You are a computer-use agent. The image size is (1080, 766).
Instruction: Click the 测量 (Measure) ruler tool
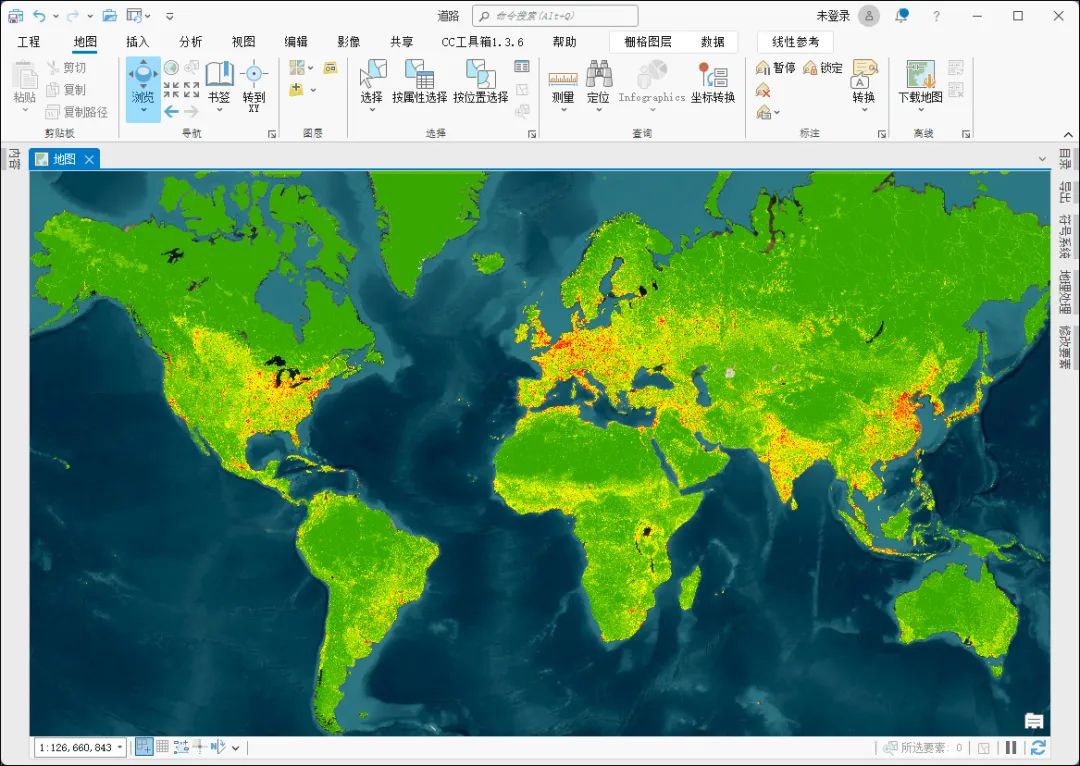(x=563, y=85)
